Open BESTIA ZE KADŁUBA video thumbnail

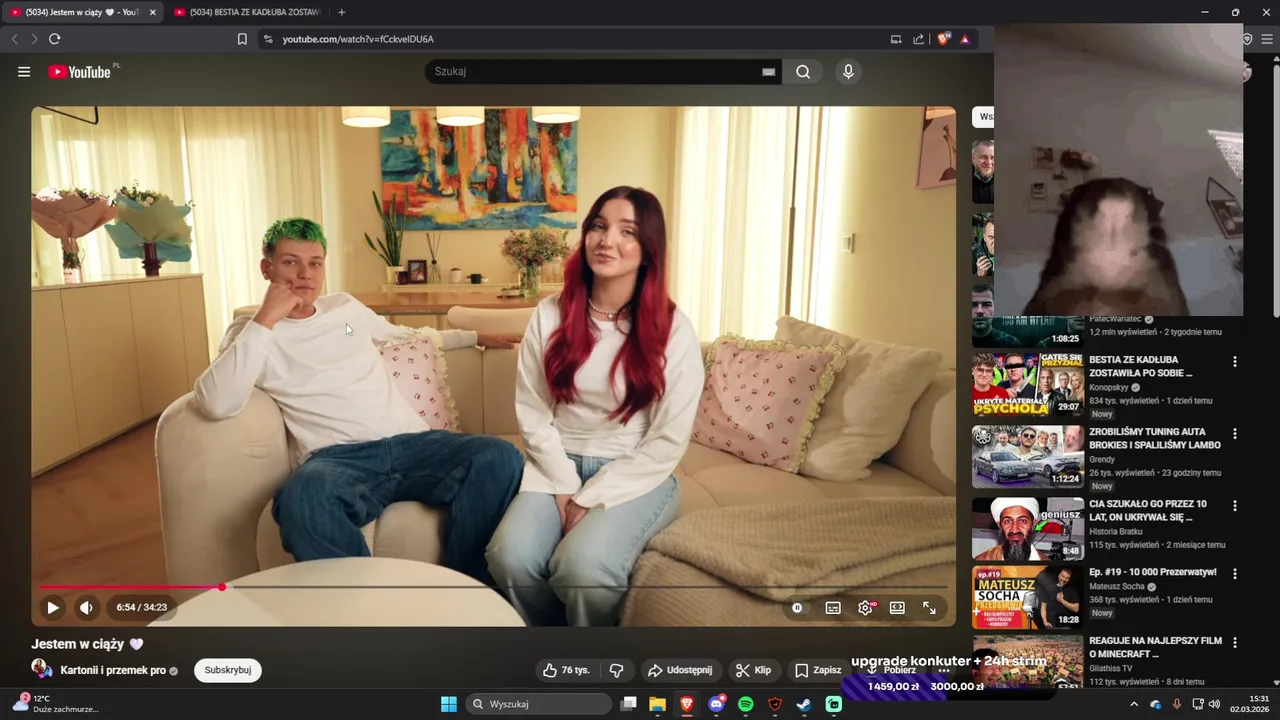point(1028,384)
